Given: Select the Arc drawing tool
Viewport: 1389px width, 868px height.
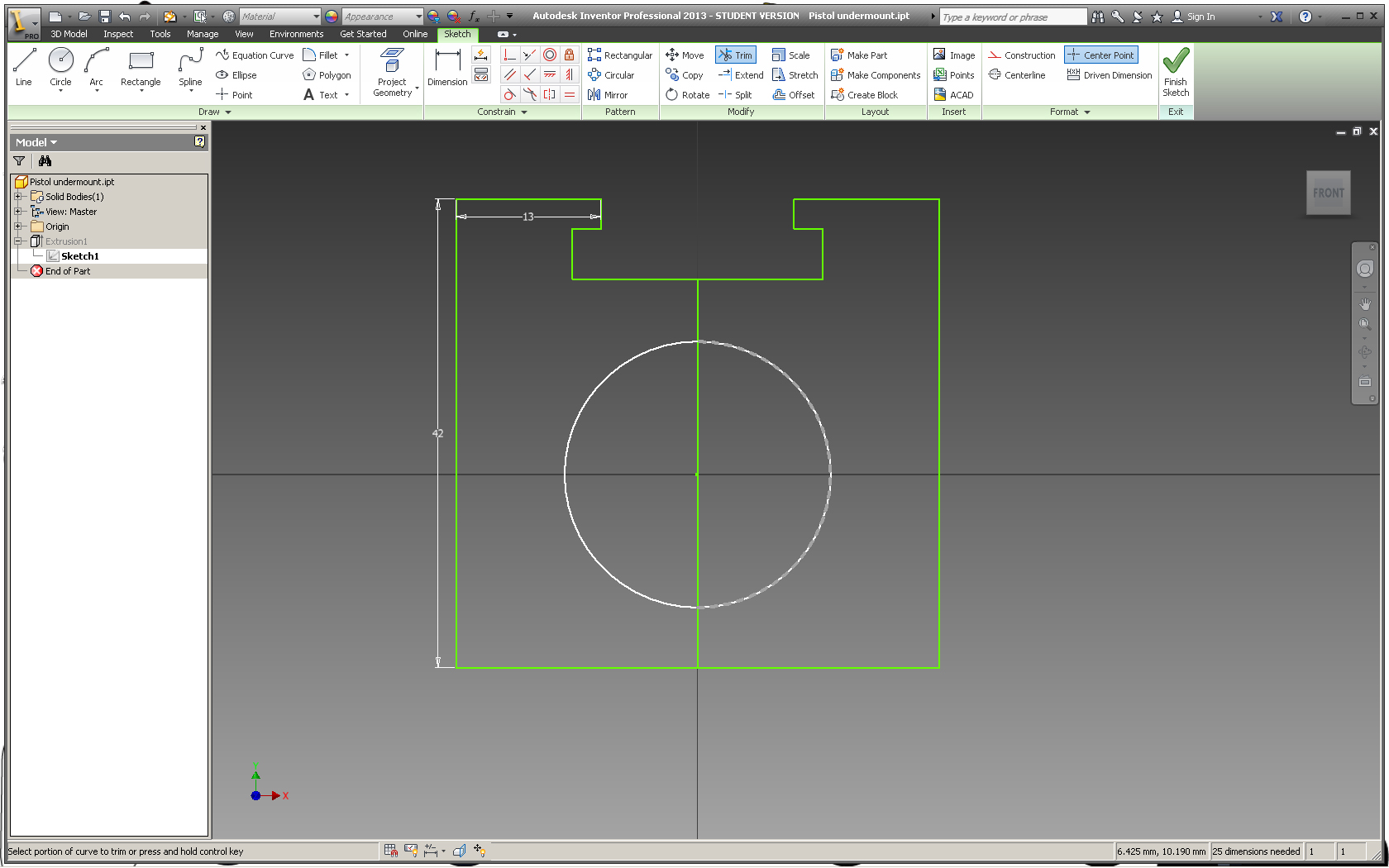Looking at the screenshot, I should click(x=96, y=67).
